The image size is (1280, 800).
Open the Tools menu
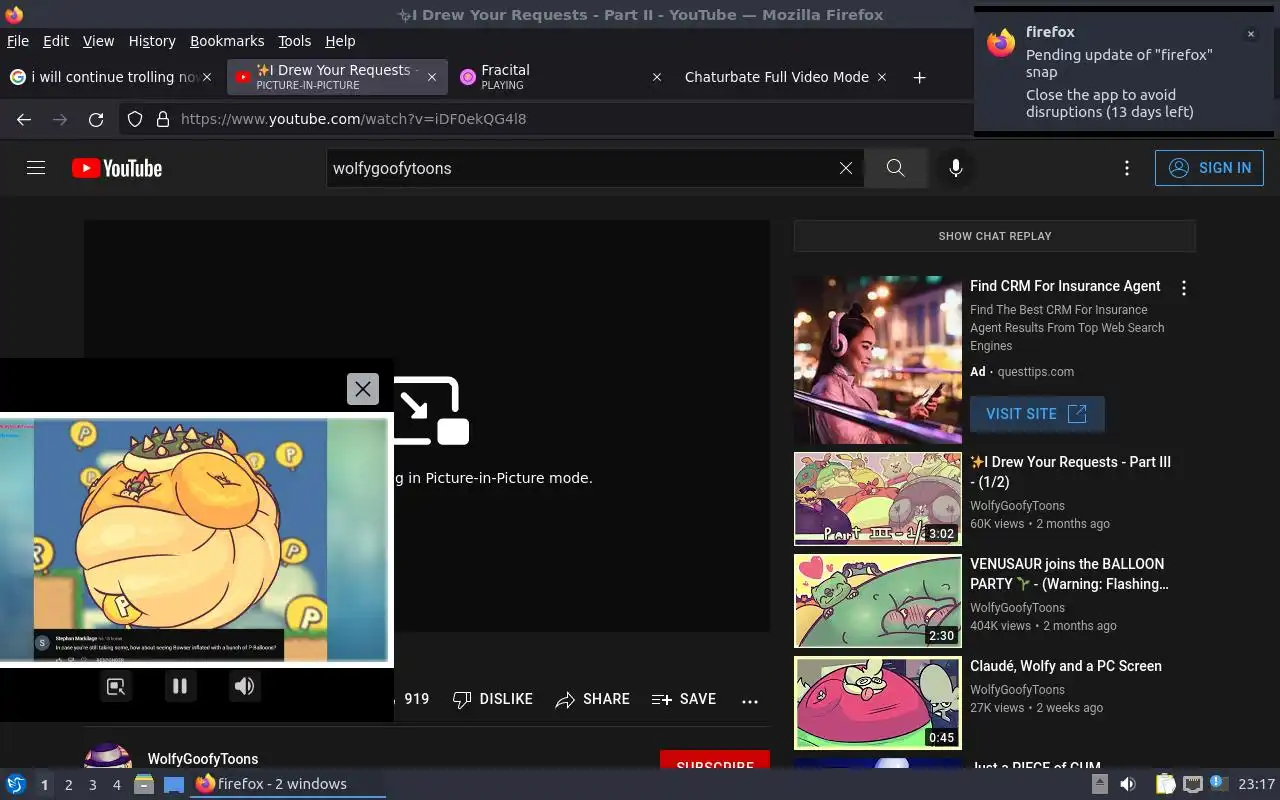[x=294, y=41]
